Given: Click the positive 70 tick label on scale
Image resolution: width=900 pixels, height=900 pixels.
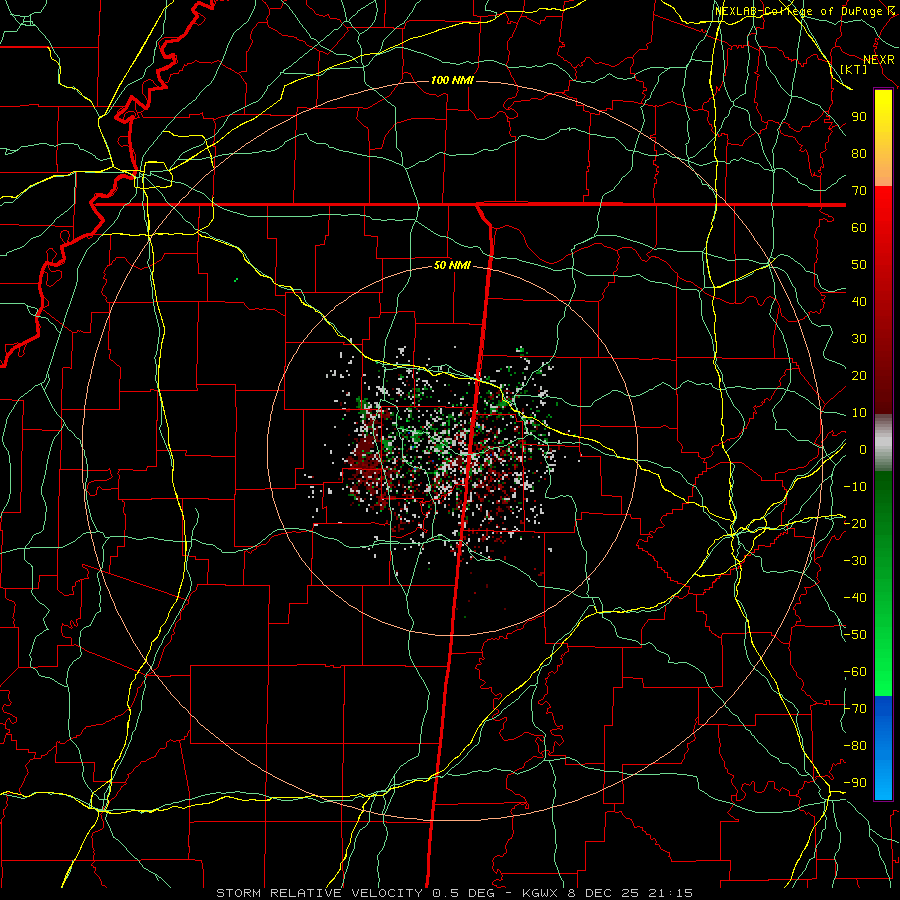Looking at the screenshot, I should (x=859, y=191).
